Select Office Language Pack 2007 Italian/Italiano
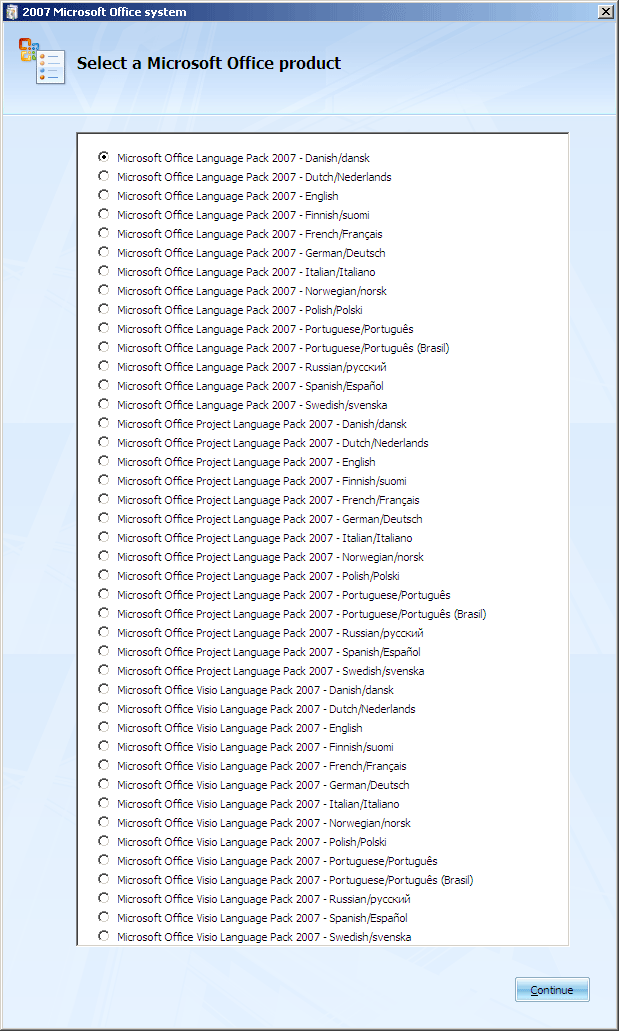This screenshot has height=1031, width=619. pyautogui.click(x=103, y=272)
